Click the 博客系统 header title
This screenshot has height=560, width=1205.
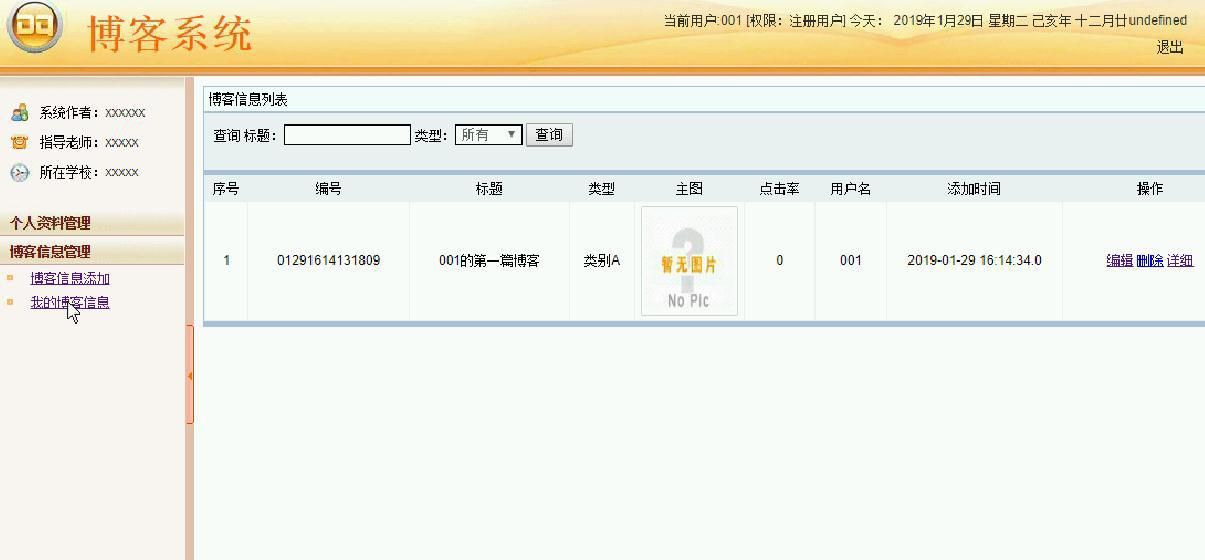pos(170,33)
